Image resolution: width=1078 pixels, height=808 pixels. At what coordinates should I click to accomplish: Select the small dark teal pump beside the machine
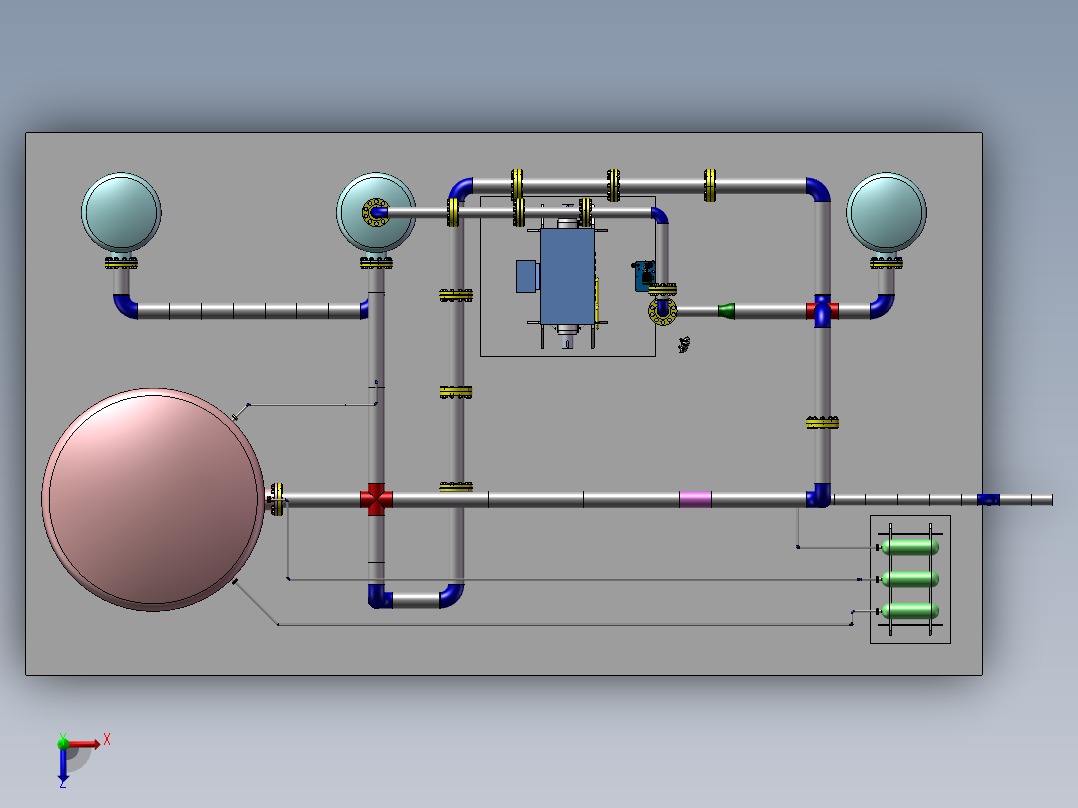click(644, 276)
